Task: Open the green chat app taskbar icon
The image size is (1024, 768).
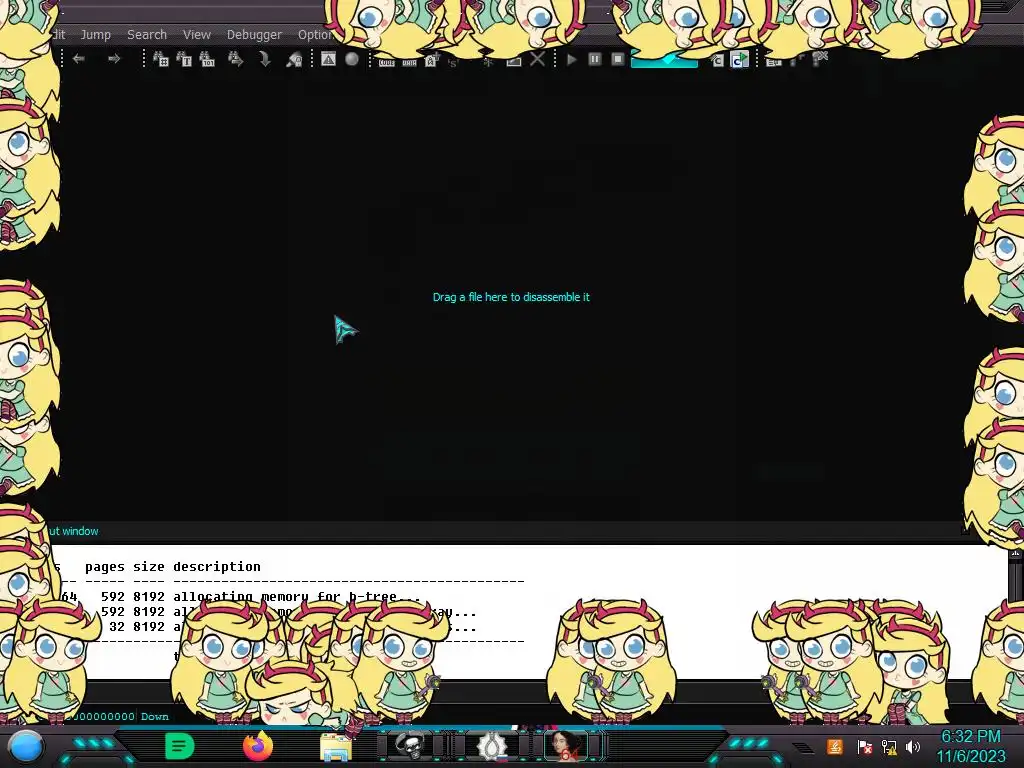Action: pyautogui.click(x=179, y=746)
